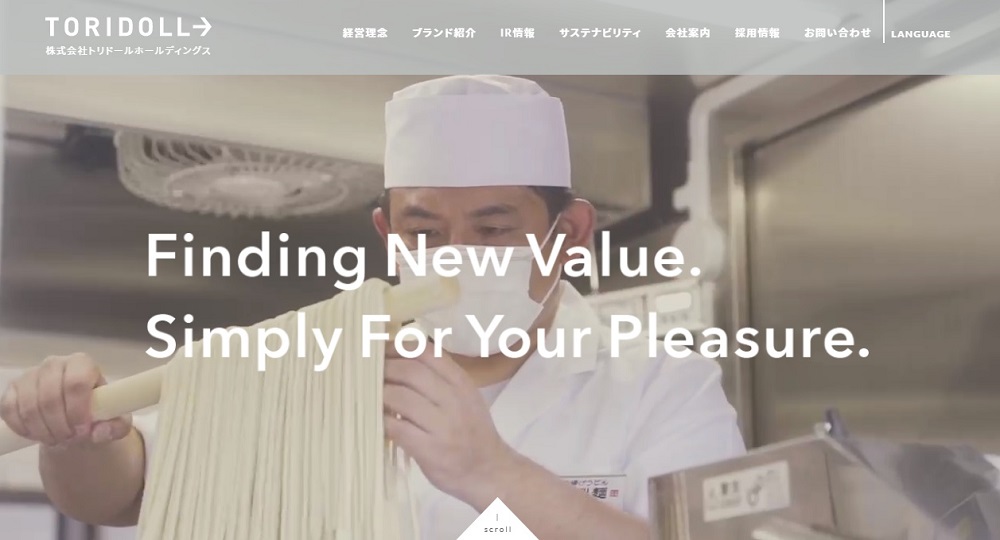
Task: Click the small 'scroll' label text
Action: tap(497, 529)
